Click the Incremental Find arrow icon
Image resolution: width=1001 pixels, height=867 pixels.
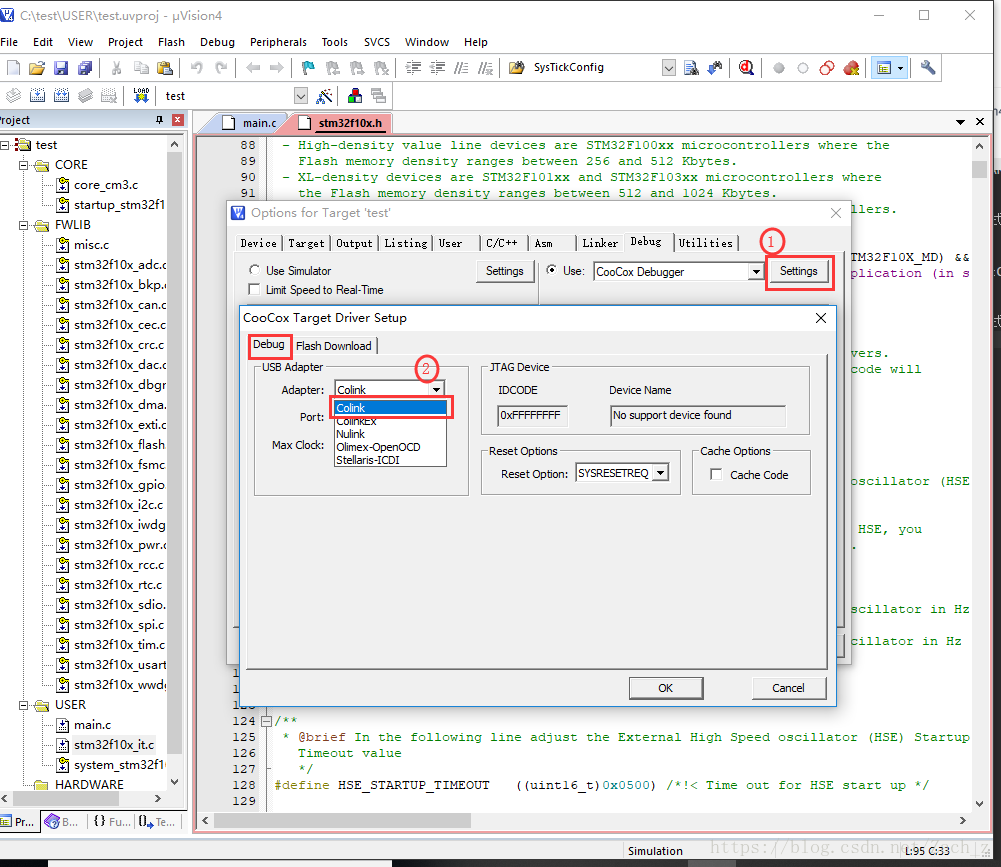point(715,68)
